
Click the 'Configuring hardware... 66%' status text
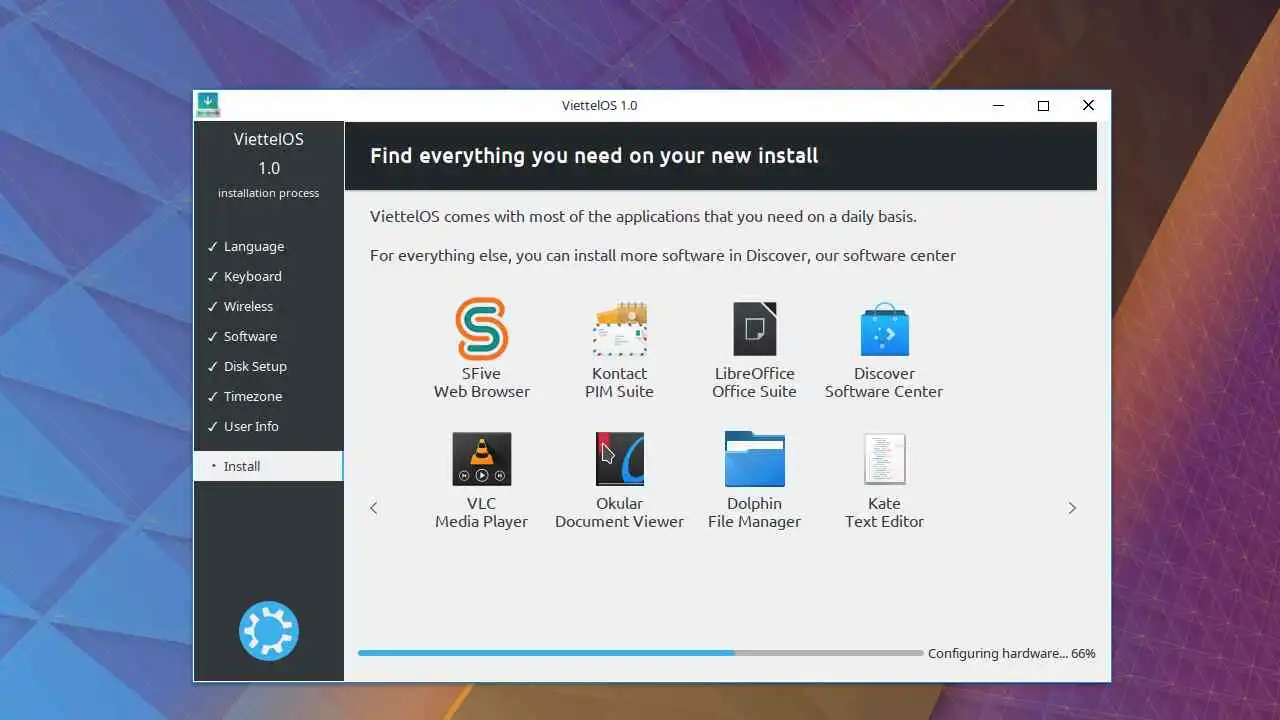[x=1011, y=653]
